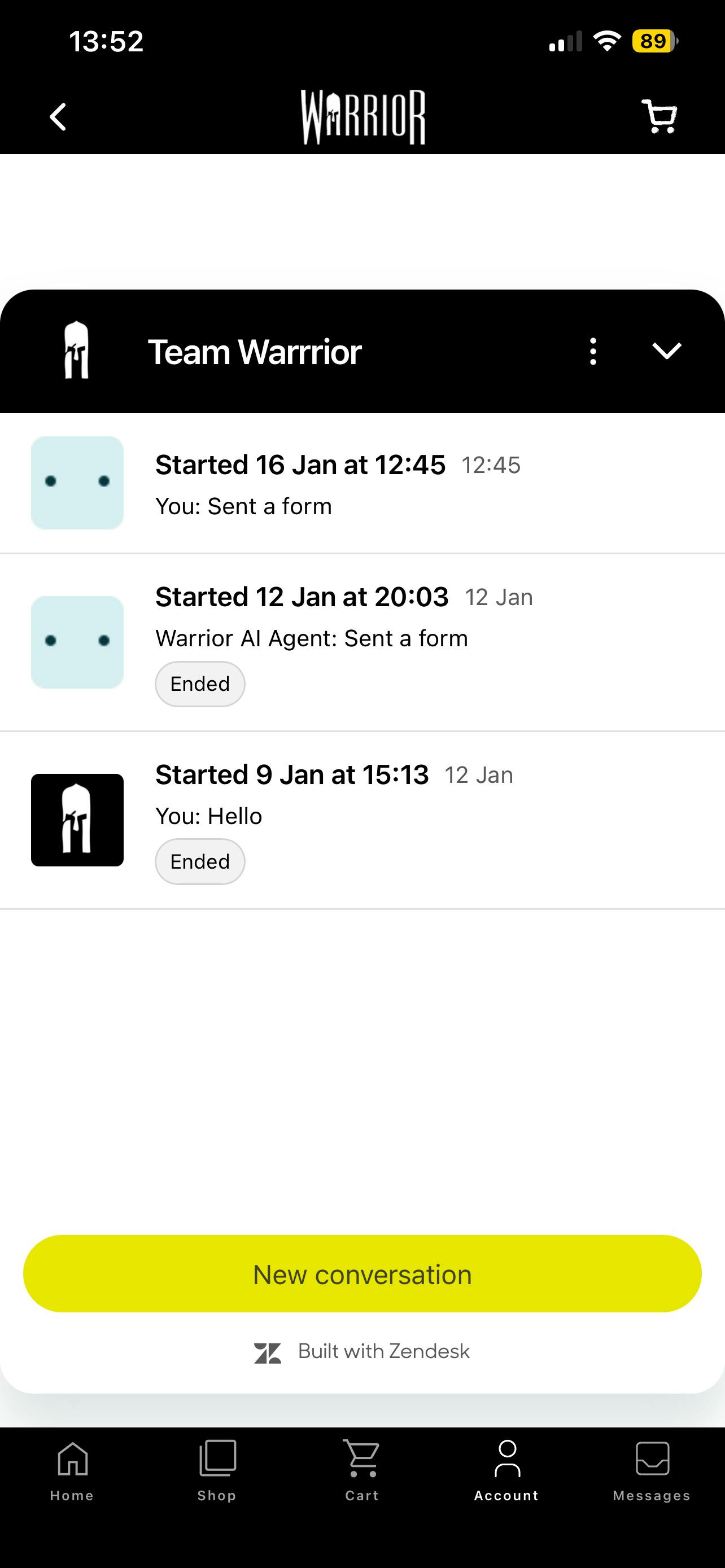This screenshot has width=725, height=1568.
Task: Tap Ended badge on 12 Jan conversation
Action: point(200,684)
